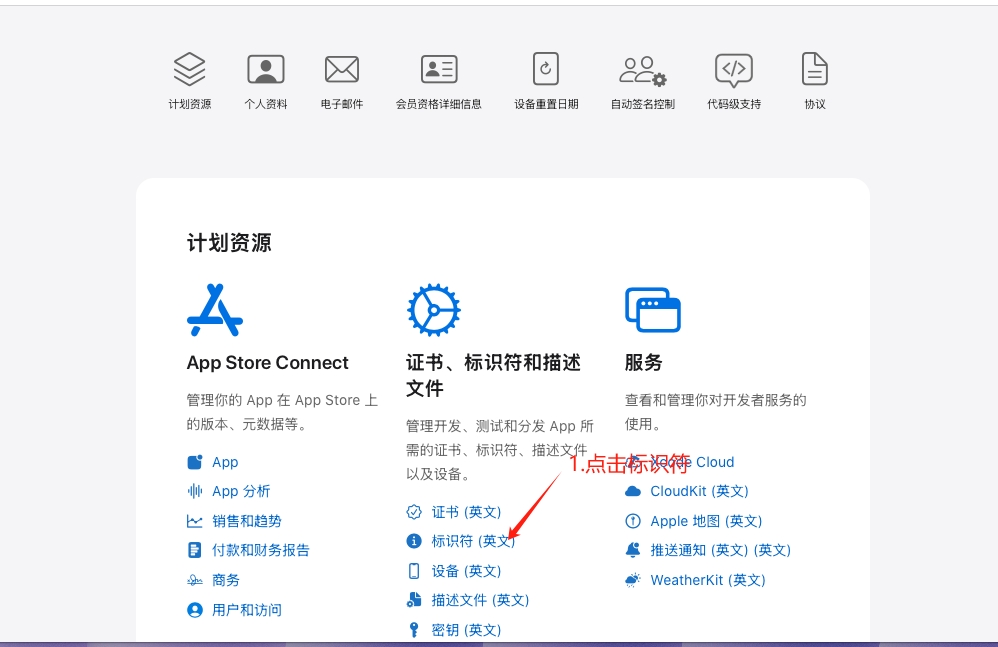Select the 协议 navigation label

(815, 104)
